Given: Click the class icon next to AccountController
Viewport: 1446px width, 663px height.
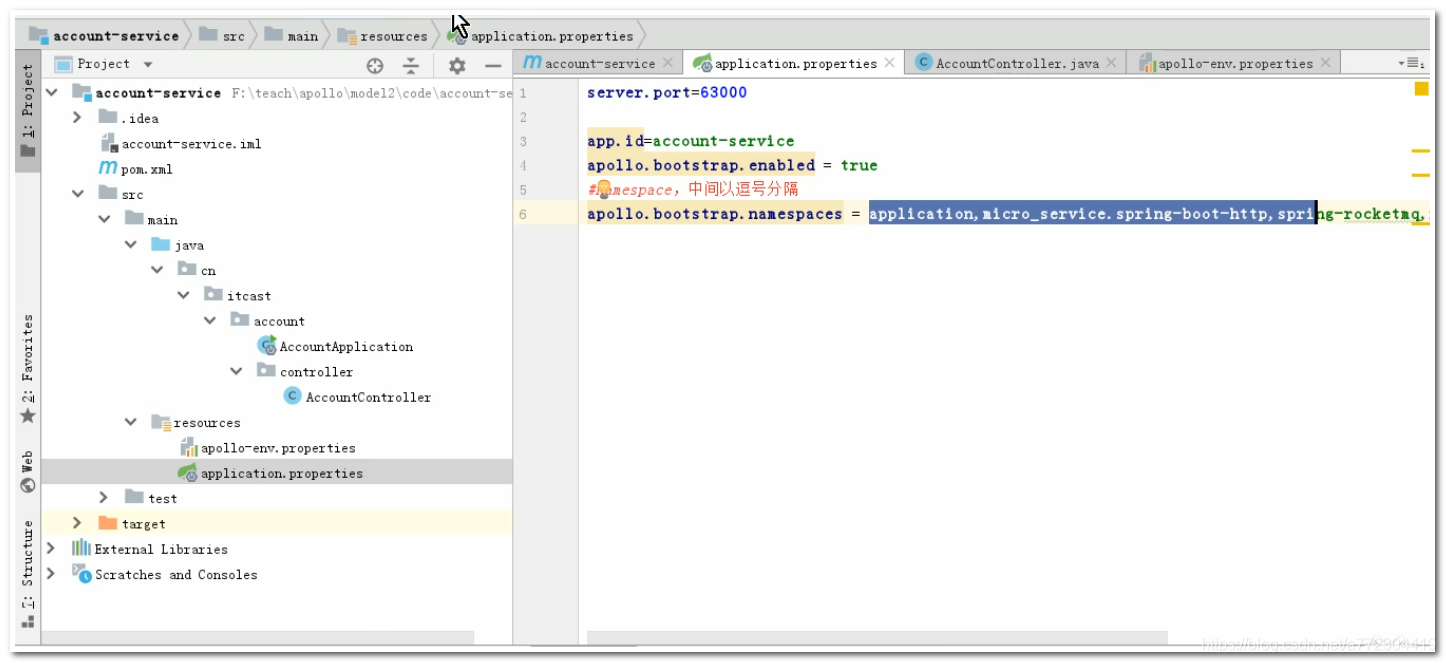Looking at the screenshot, I should click(x=290, y=396).
